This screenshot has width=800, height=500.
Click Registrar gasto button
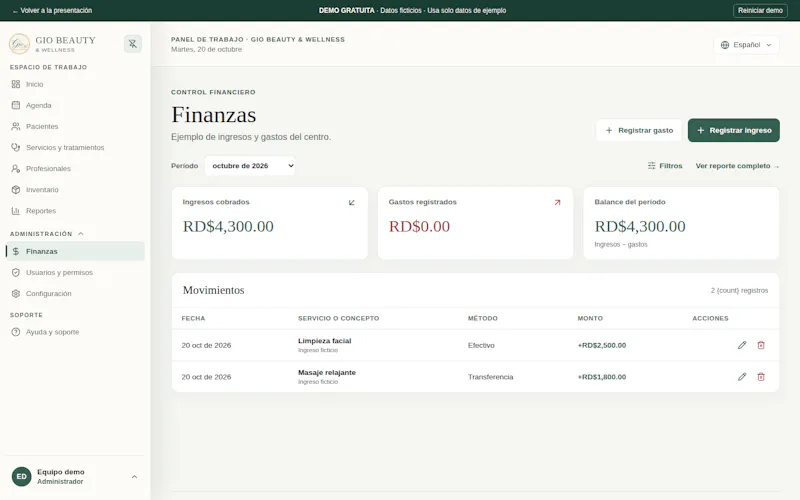[639, 130]
